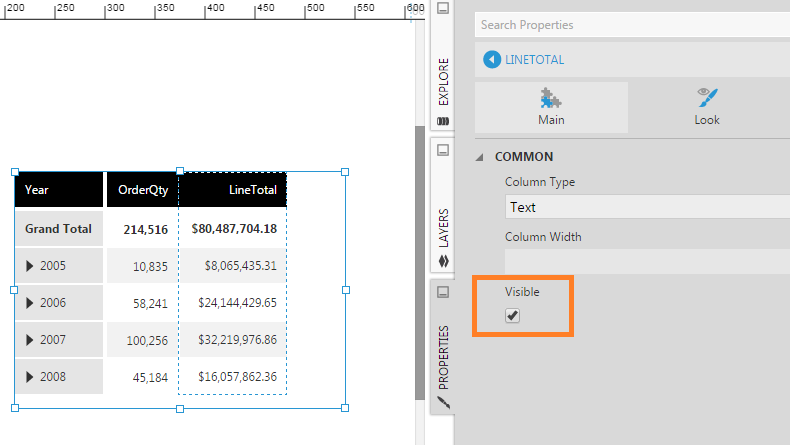Click minimize icon above Properties tab
790x445 pixels.
click(x=443, y=292)
